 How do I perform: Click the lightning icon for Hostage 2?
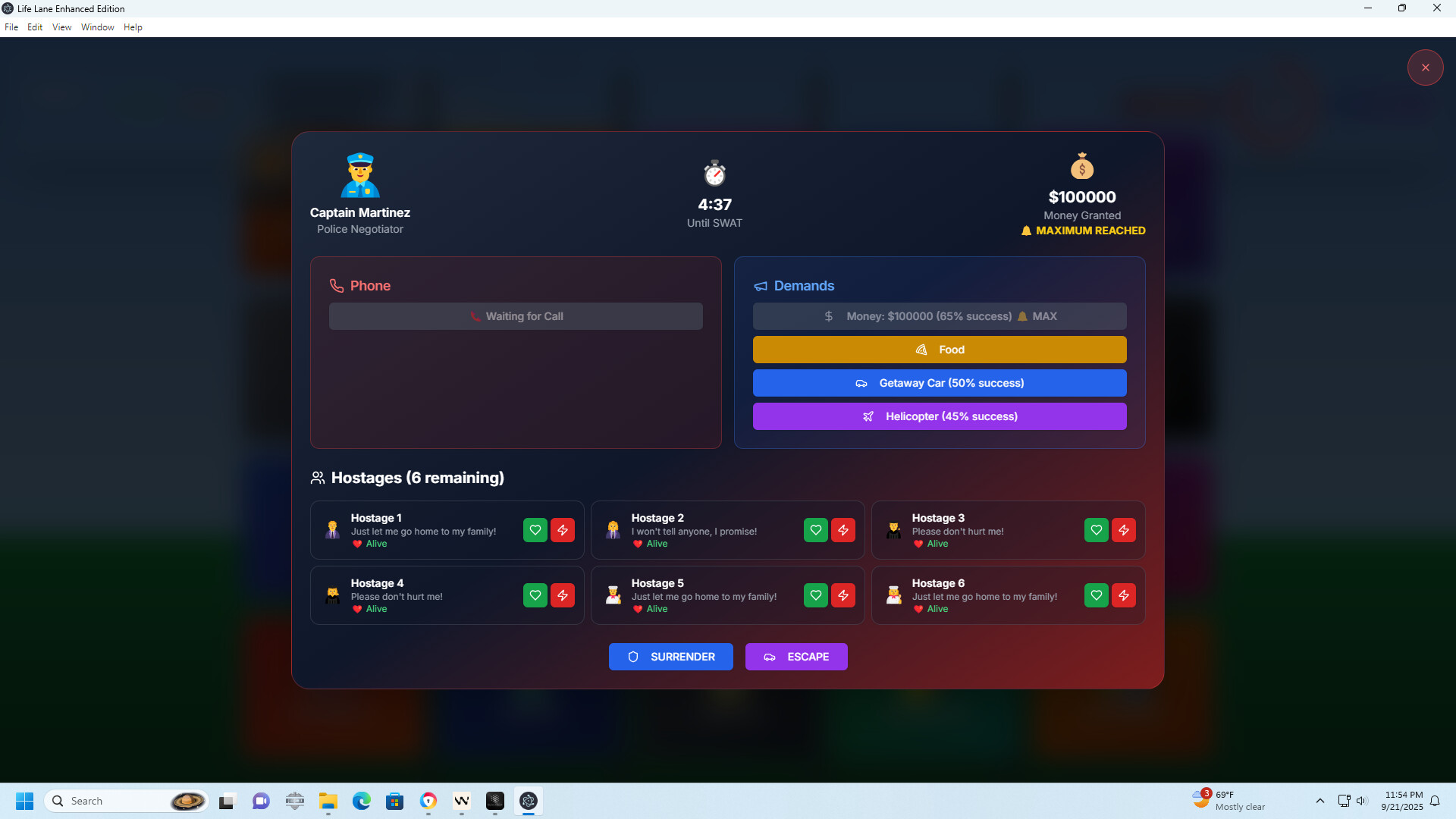click(843, 530)
